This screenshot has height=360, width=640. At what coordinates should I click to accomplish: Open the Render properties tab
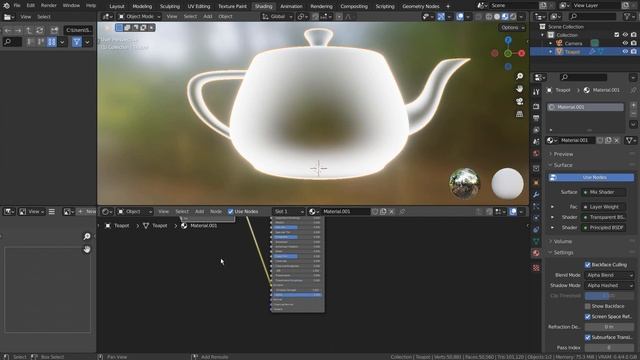pyautogui.click(x=536, y=106)
